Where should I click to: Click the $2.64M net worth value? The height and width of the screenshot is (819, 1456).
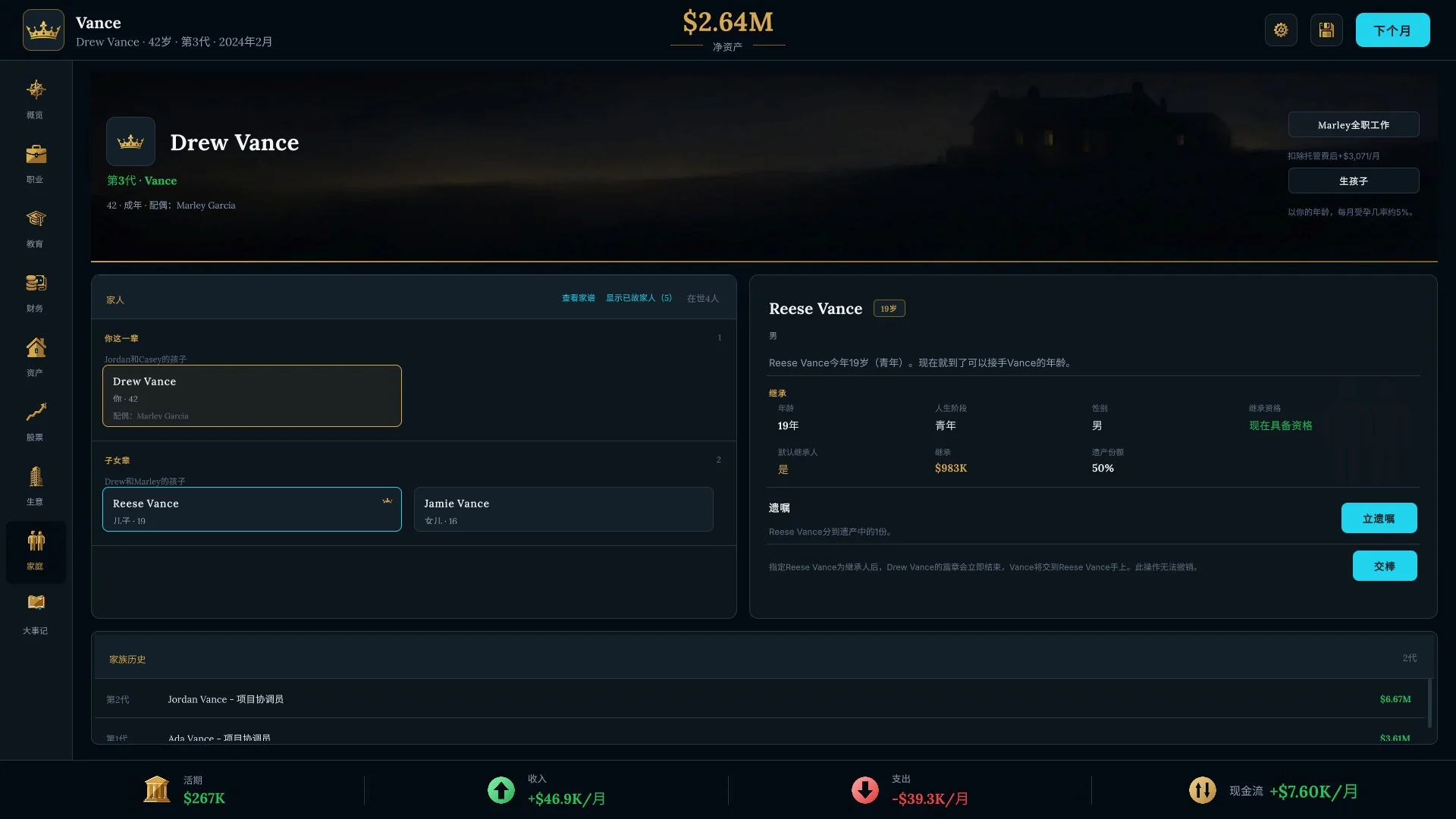[x=728, y=22]
